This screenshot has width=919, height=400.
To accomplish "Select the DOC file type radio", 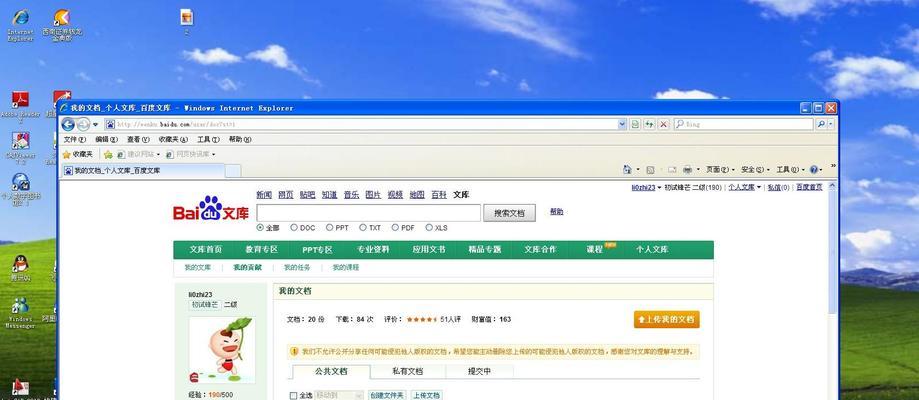I will [x=294, y=228].
